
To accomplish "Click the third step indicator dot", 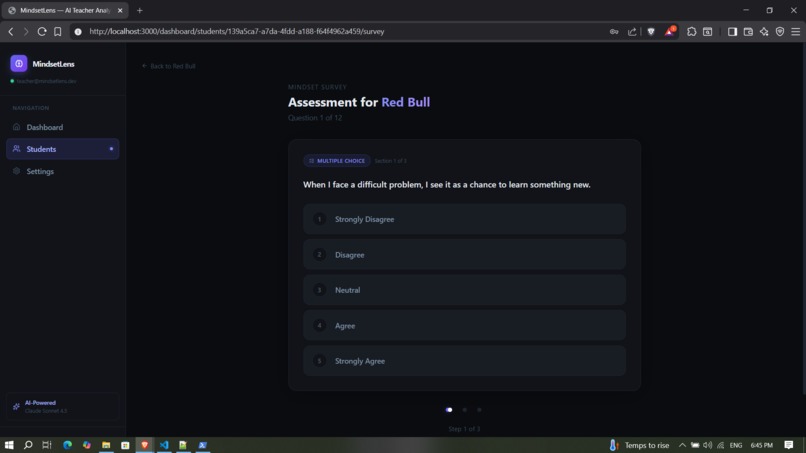I will 479,410.
